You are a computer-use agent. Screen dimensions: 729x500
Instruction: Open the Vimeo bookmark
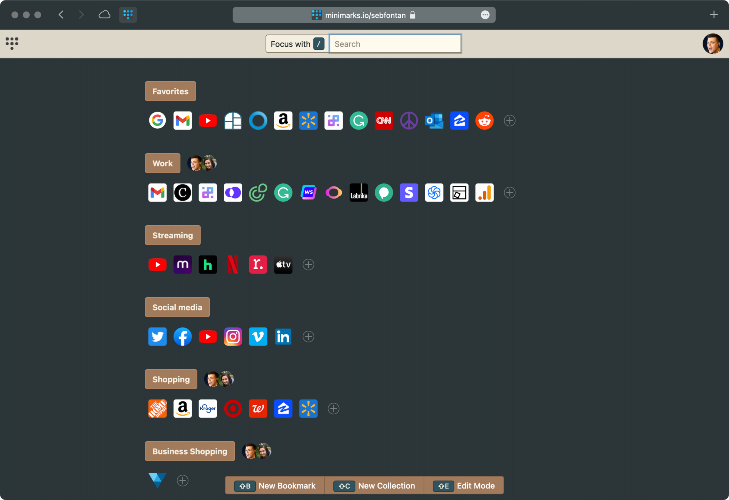click(x=258, y=337)
